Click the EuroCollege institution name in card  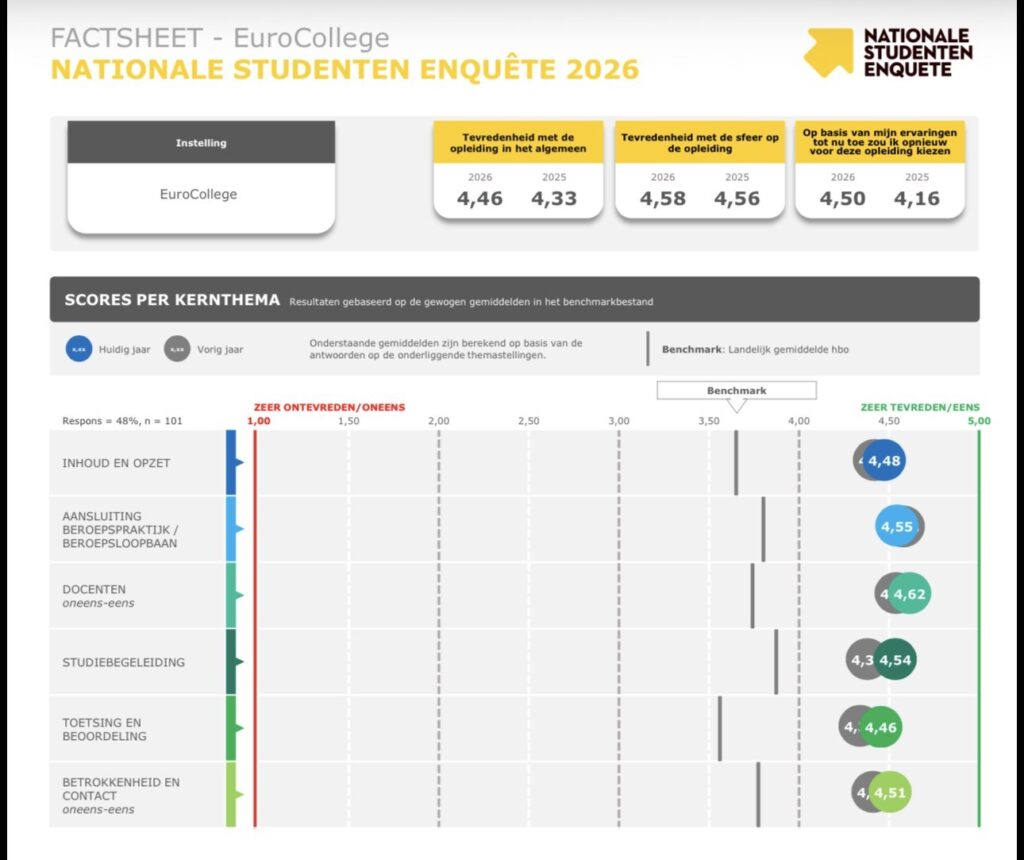pyautogui.click(x=199, y=194)
